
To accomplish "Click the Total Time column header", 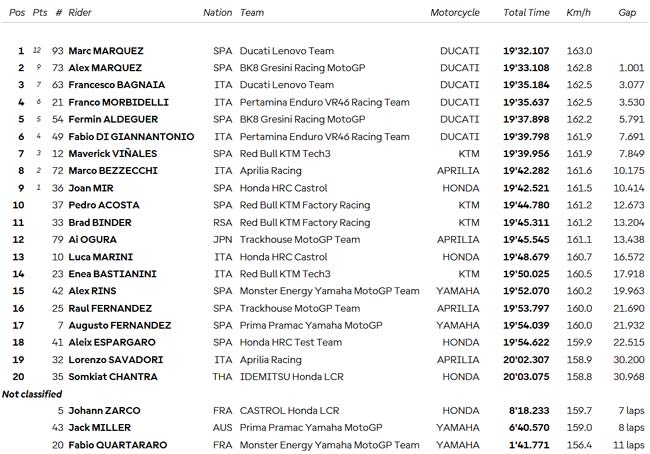I will pyautogui.click(x=526, y=12).
